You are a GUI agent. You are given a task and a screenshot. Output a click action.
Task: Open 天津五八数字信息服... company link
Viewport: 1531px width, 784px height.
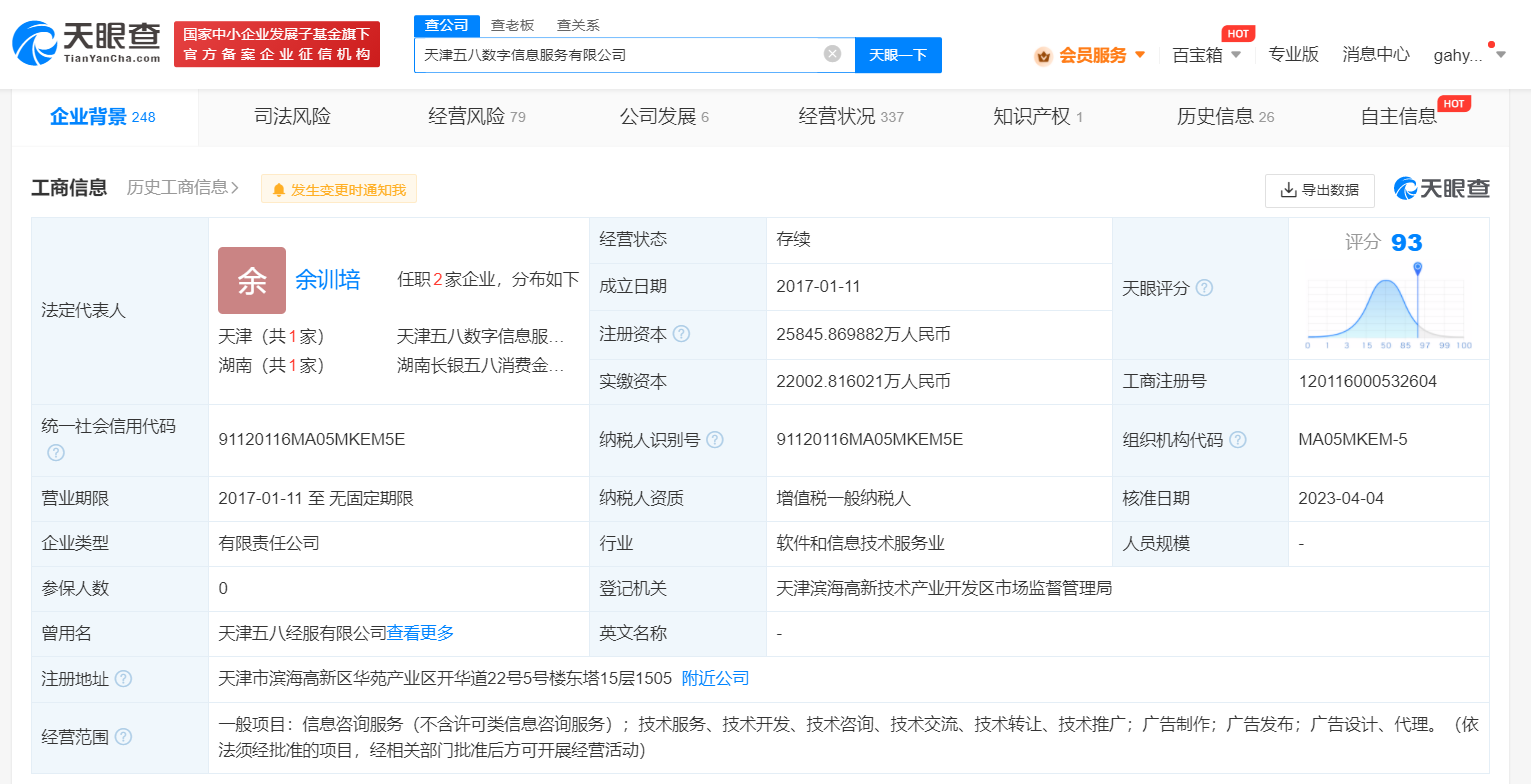tap(481, 336)
